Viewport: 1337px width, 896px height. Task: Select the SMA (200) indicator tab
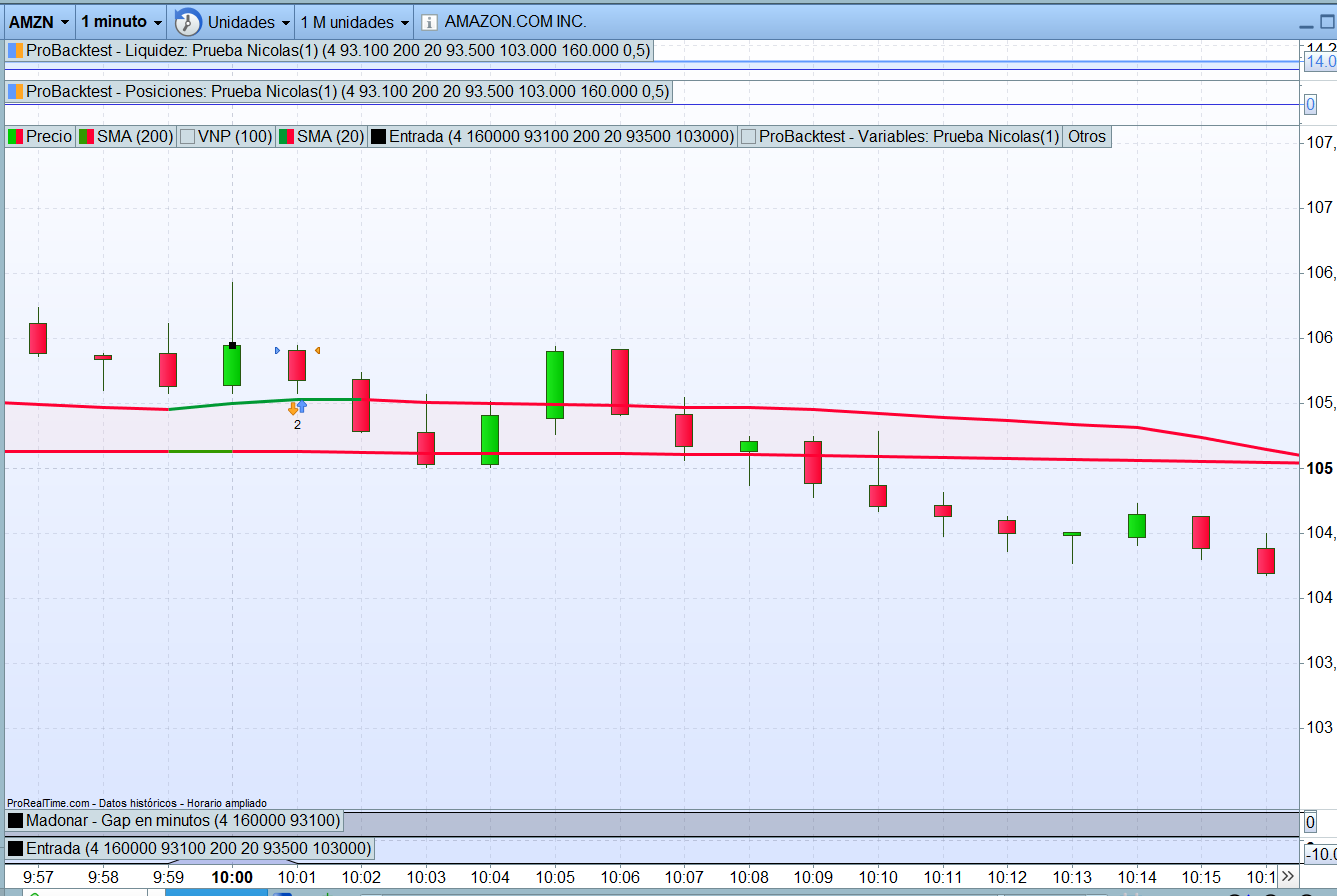pos(126,136)
